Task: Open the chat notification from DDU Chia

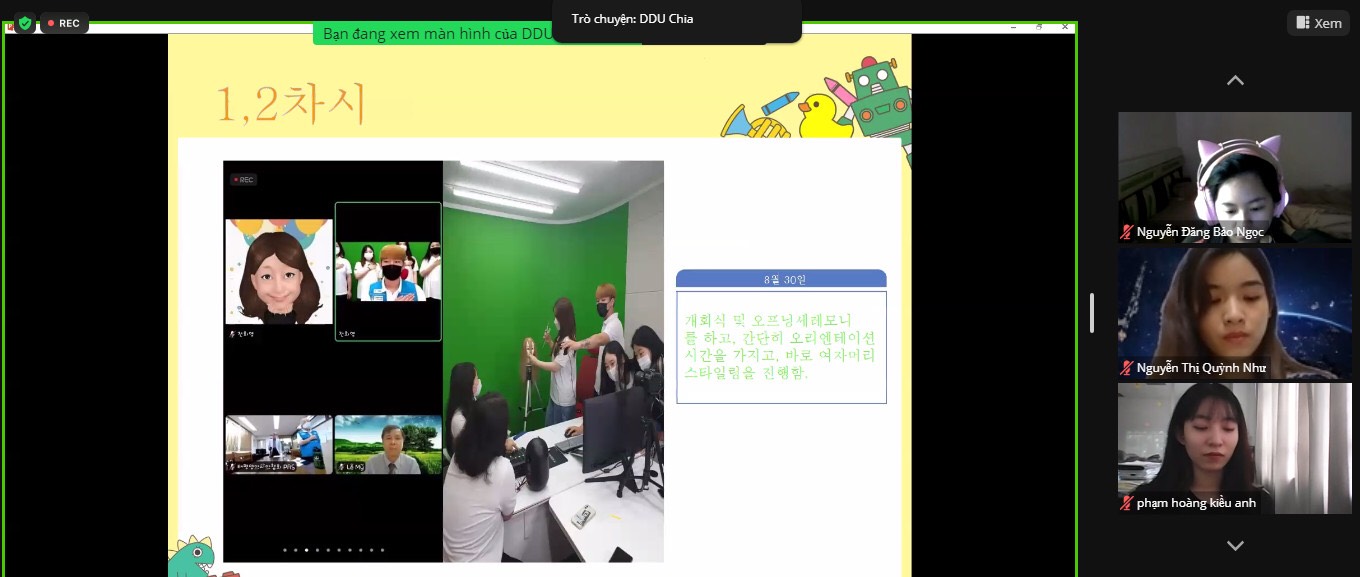Action: pos(676,20)
